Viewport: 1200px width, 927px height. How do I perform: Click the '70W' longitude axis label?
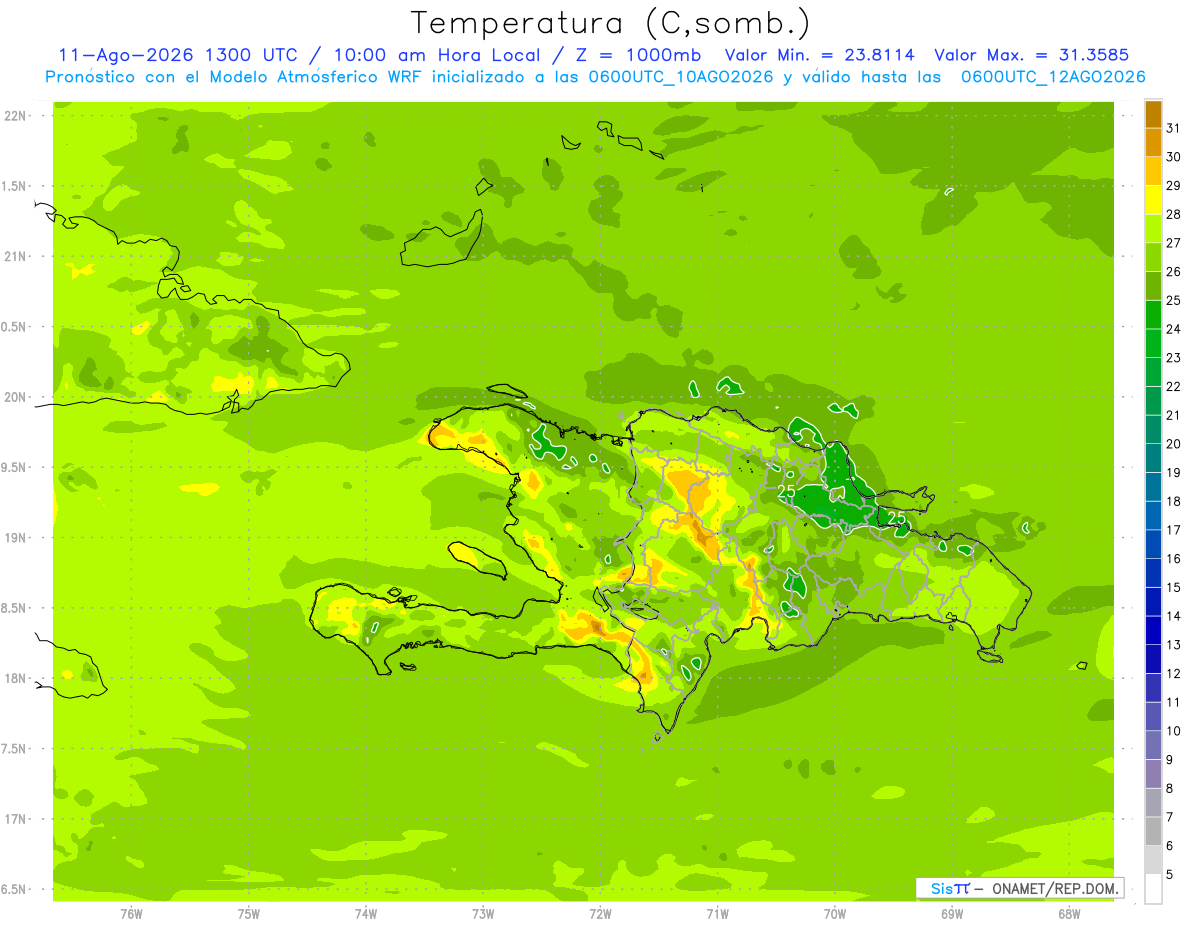pyautogui.click(x=834, y=913)
